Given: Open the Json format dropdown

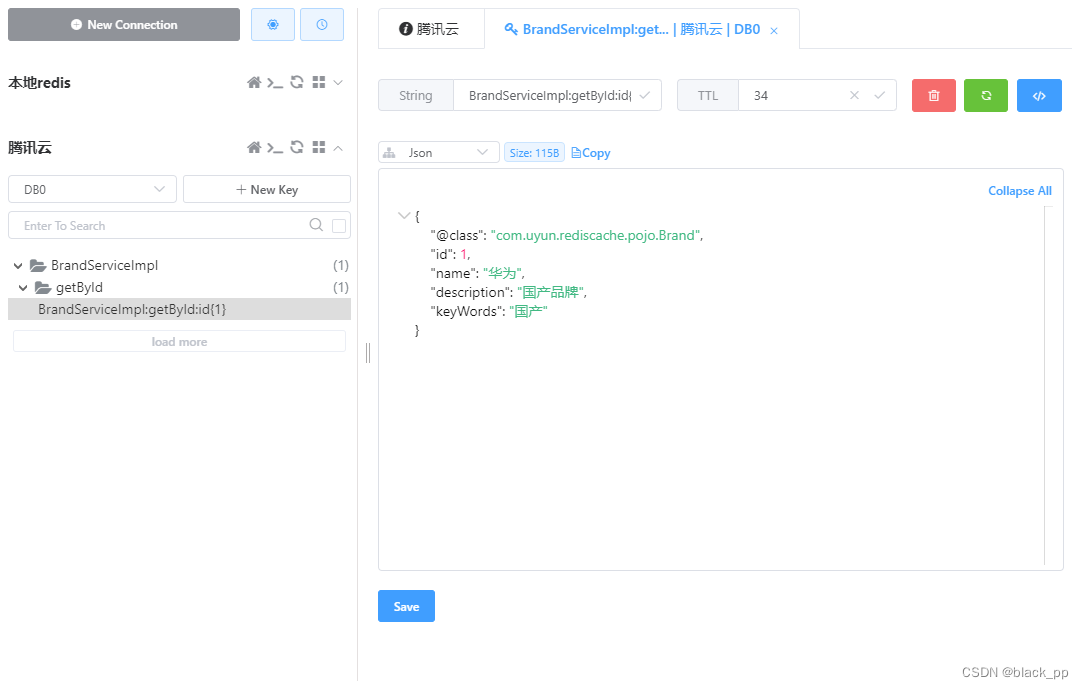Looking at the screenshot, I should 439,153.
